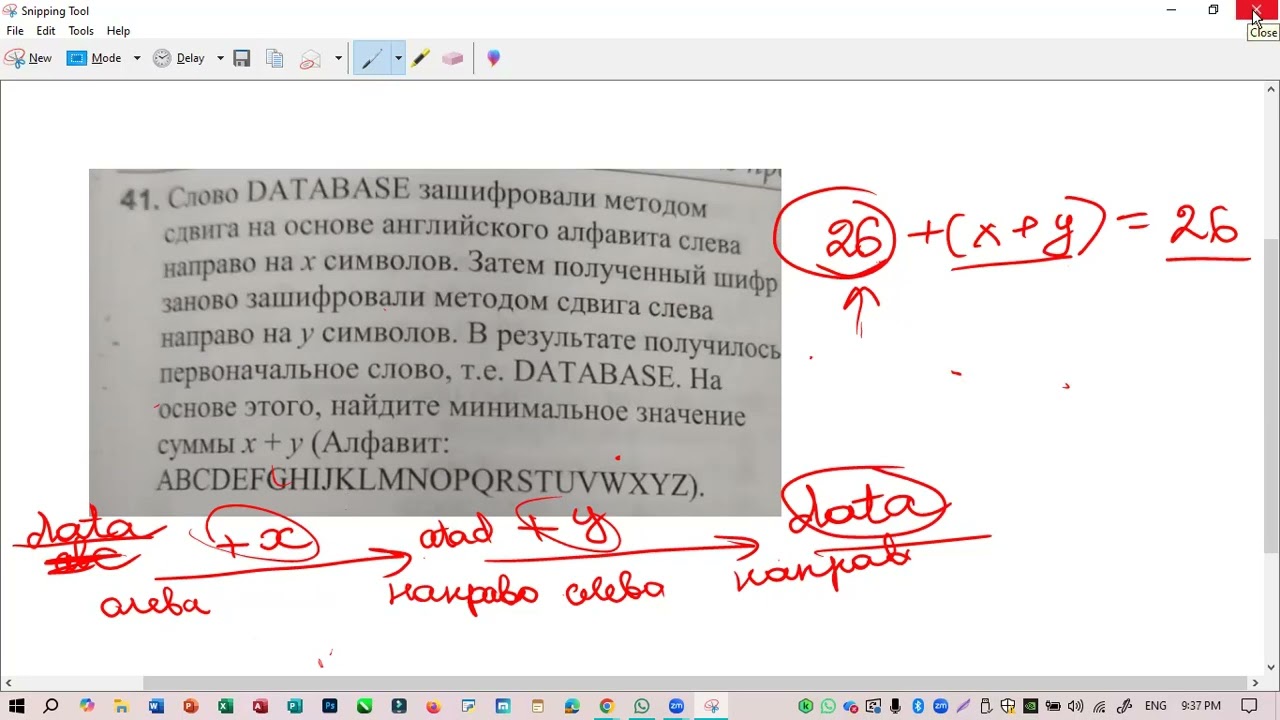Open the Action Center notifications icon

click(x=1249, y=706)
